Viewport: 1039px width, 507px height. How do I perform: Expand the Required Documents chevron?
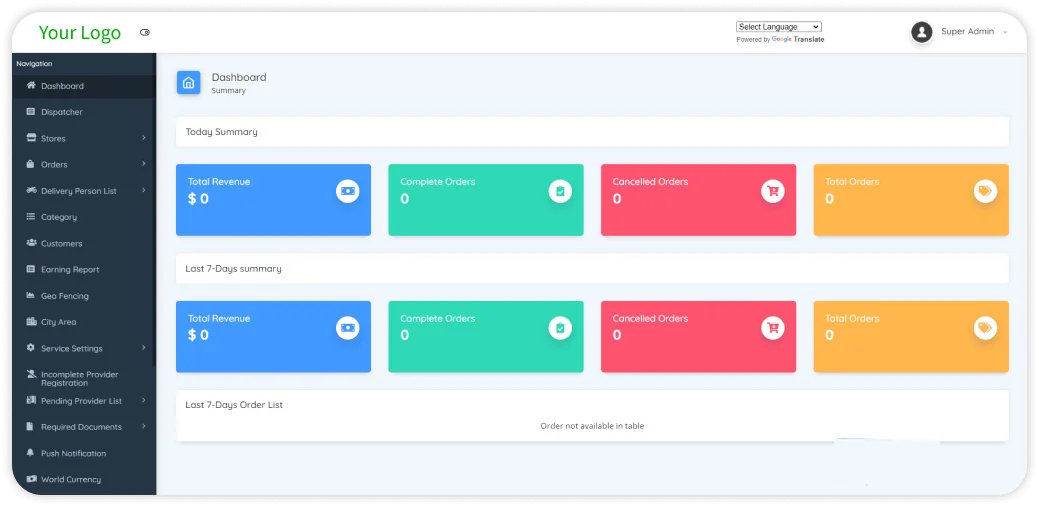(x=144, y=427)
